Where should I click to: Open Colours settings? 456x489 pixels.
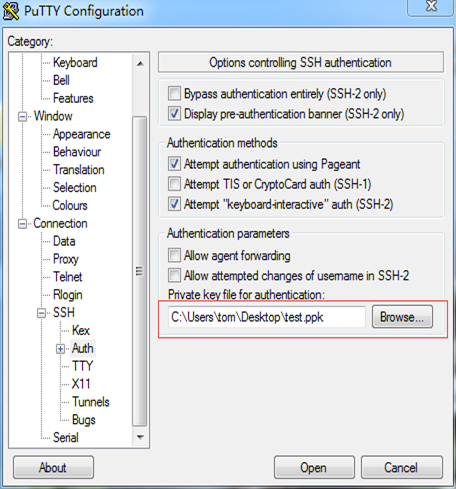(70, 205)
